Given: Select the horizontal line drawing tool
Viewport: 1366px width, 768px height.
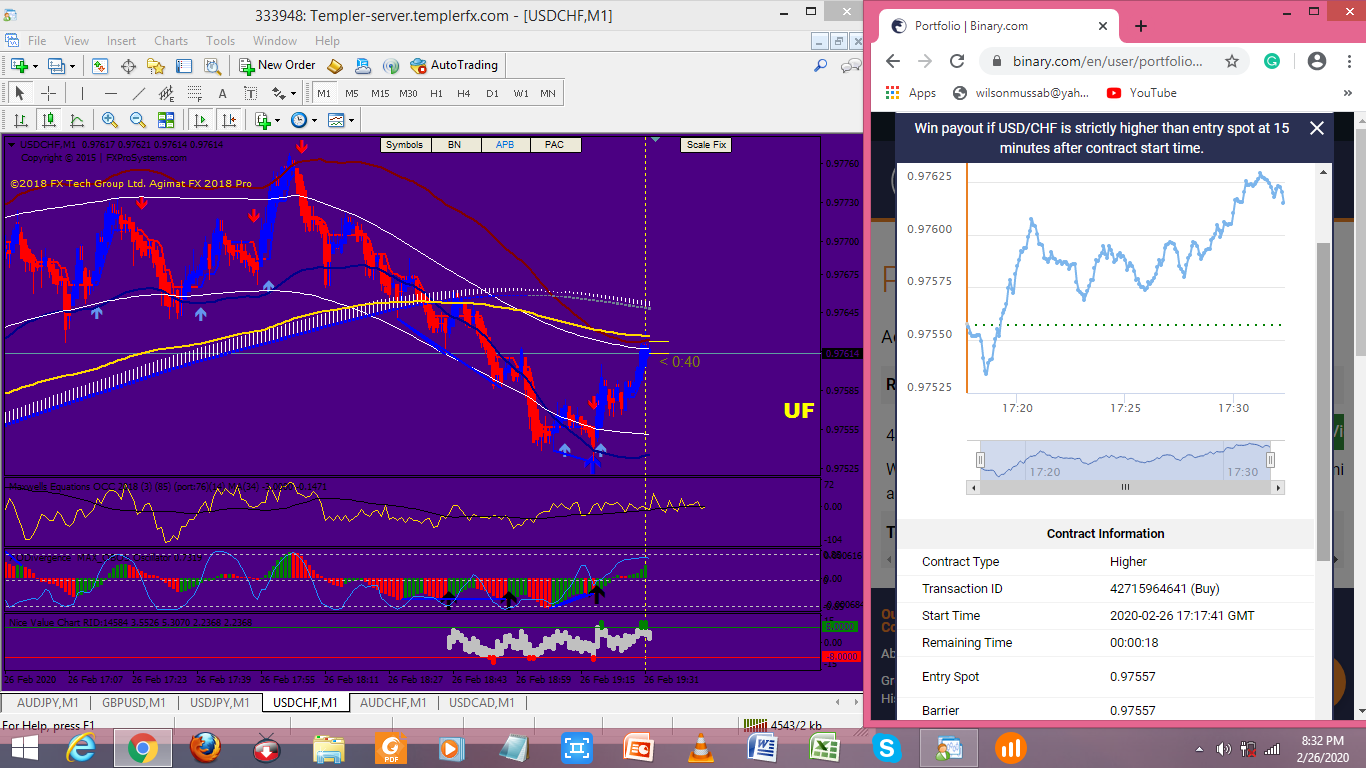Looking at the screenshot, I should 111,94.
